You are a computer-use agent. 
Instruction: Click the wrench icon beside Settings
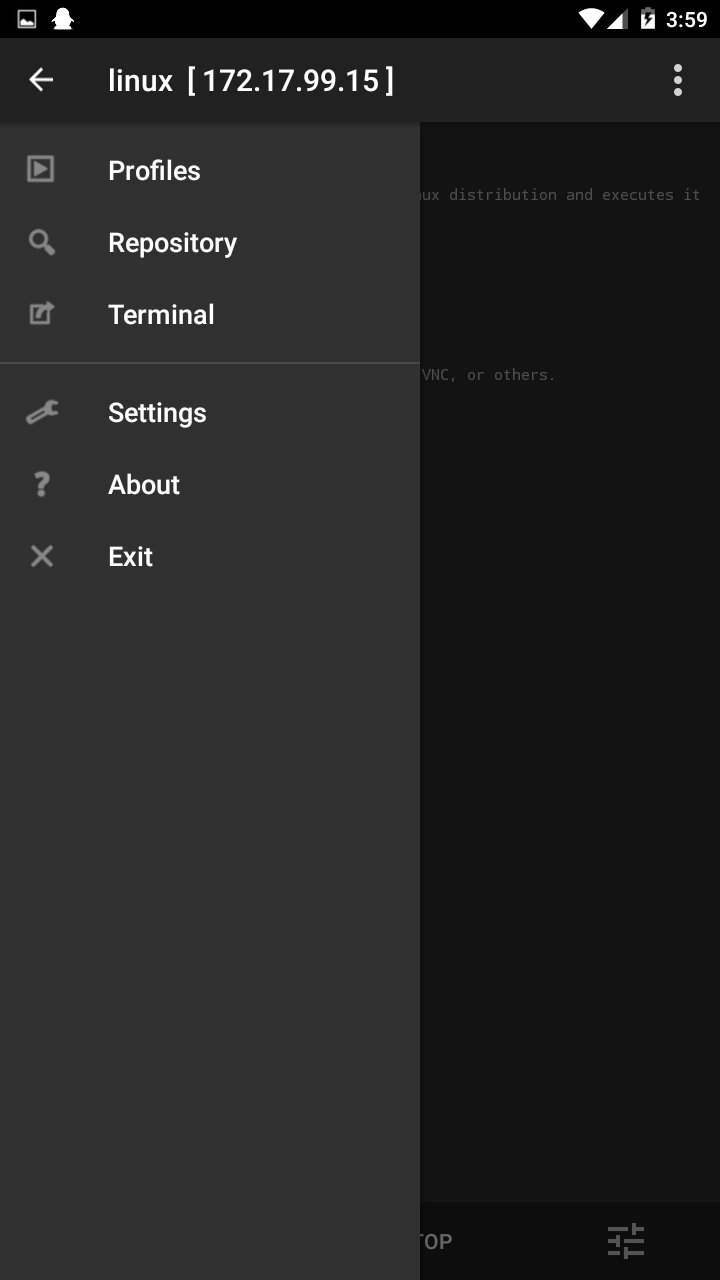(41, 412)
